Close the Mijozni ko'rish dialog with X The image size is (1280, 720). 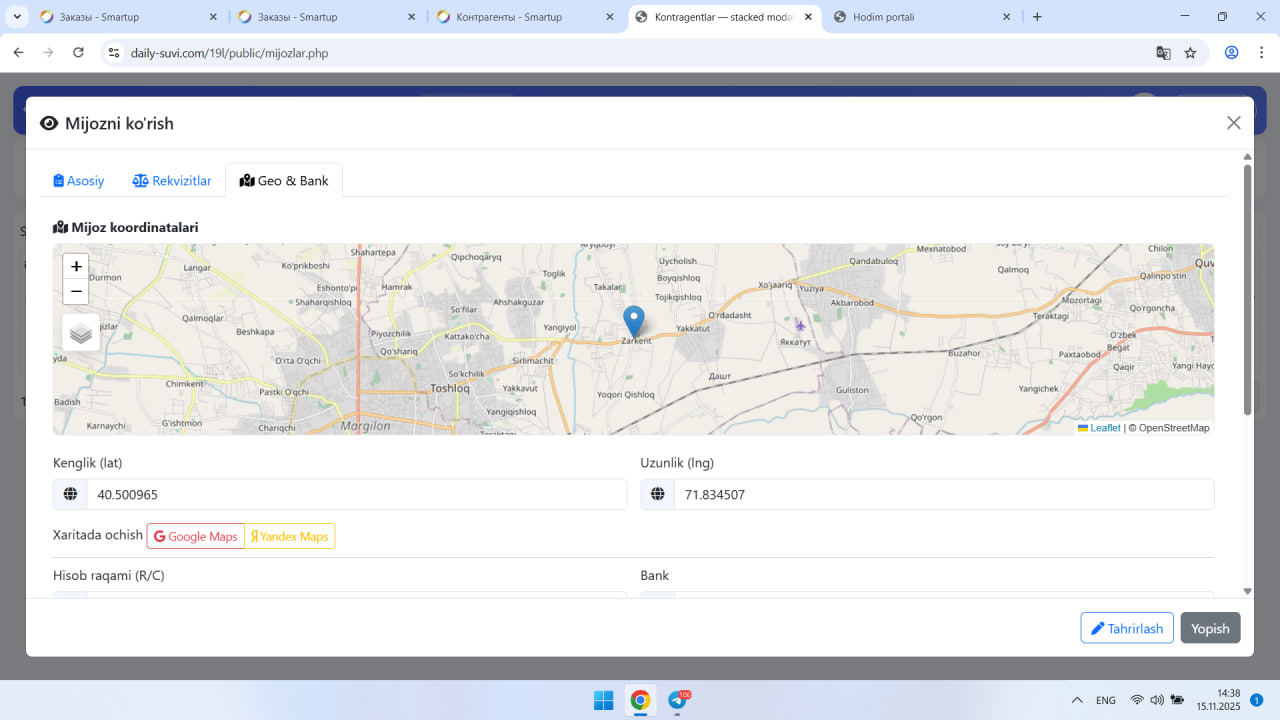point(1233,123)
